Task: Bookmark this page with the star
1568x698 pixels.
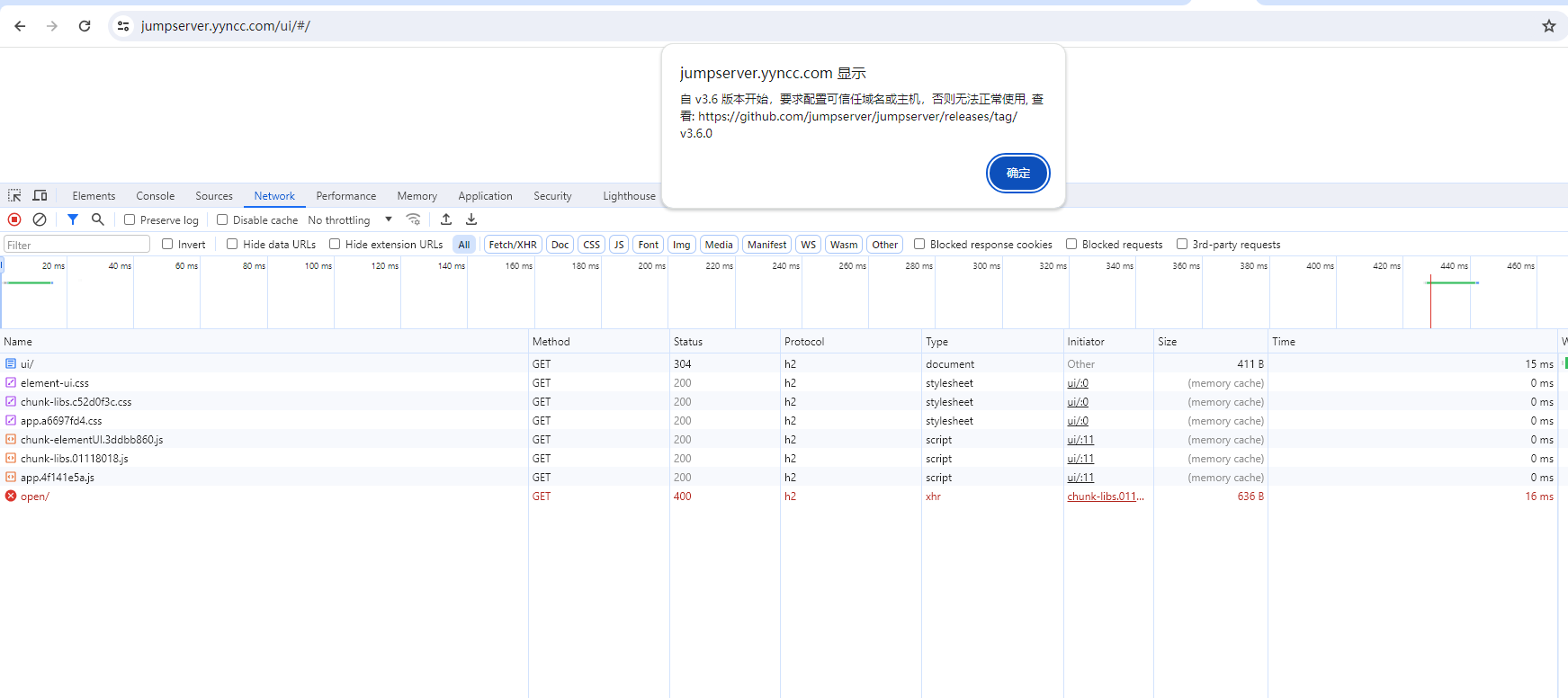Action: pos(1548,26)
